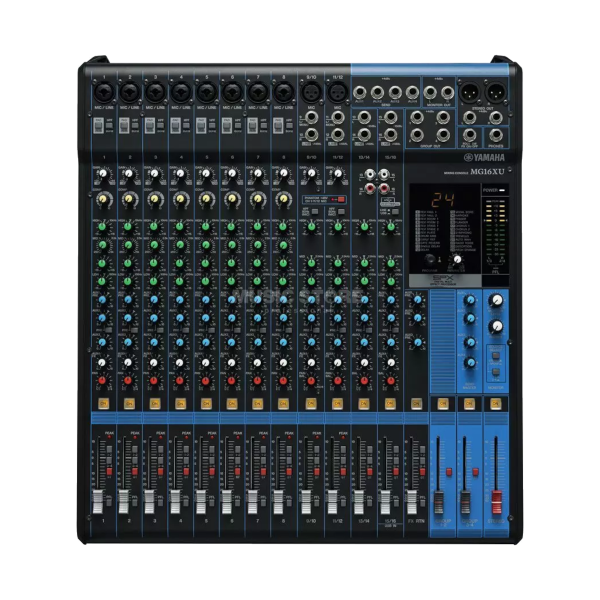600x600 pixels.
Task: Click channel 6 AUX1 blue knob
Action: [x=232, y=300]
